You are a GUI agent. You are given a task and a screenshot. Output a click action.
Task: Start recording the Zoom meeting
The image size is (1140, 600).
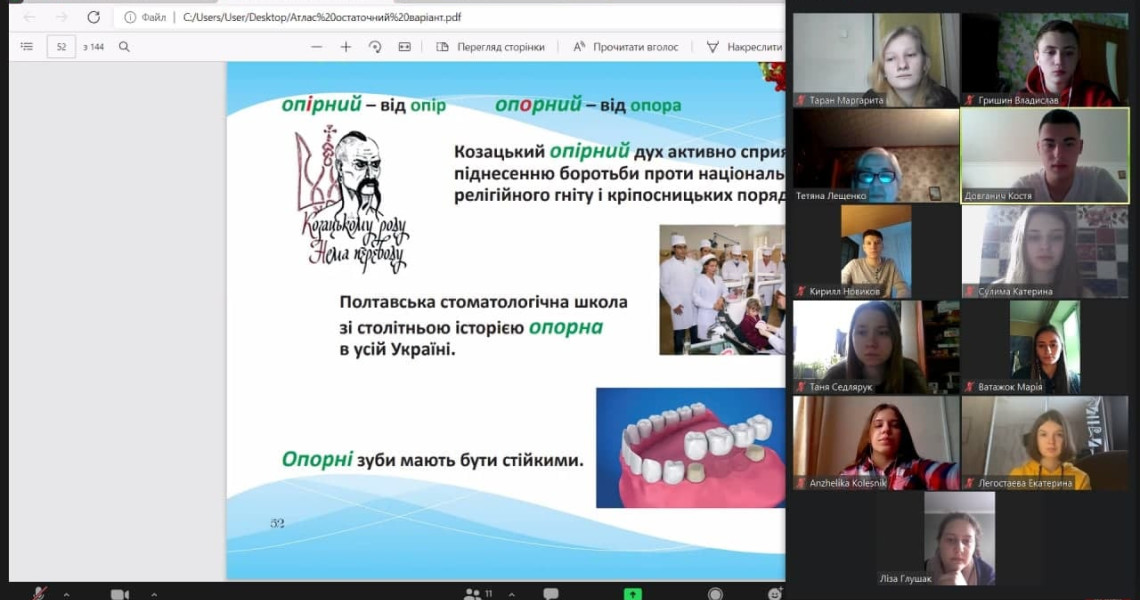tap(715, 594)
